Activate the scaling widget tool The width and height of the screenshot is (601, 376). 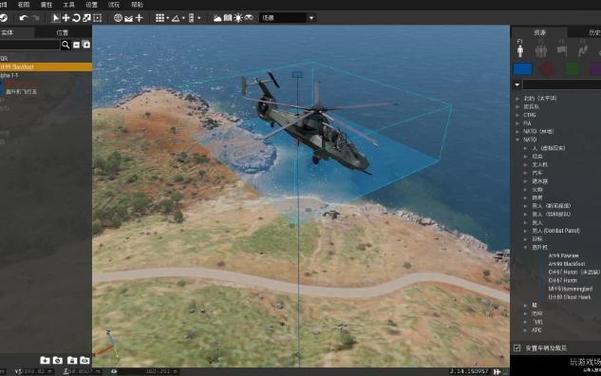tap(87, 18)
